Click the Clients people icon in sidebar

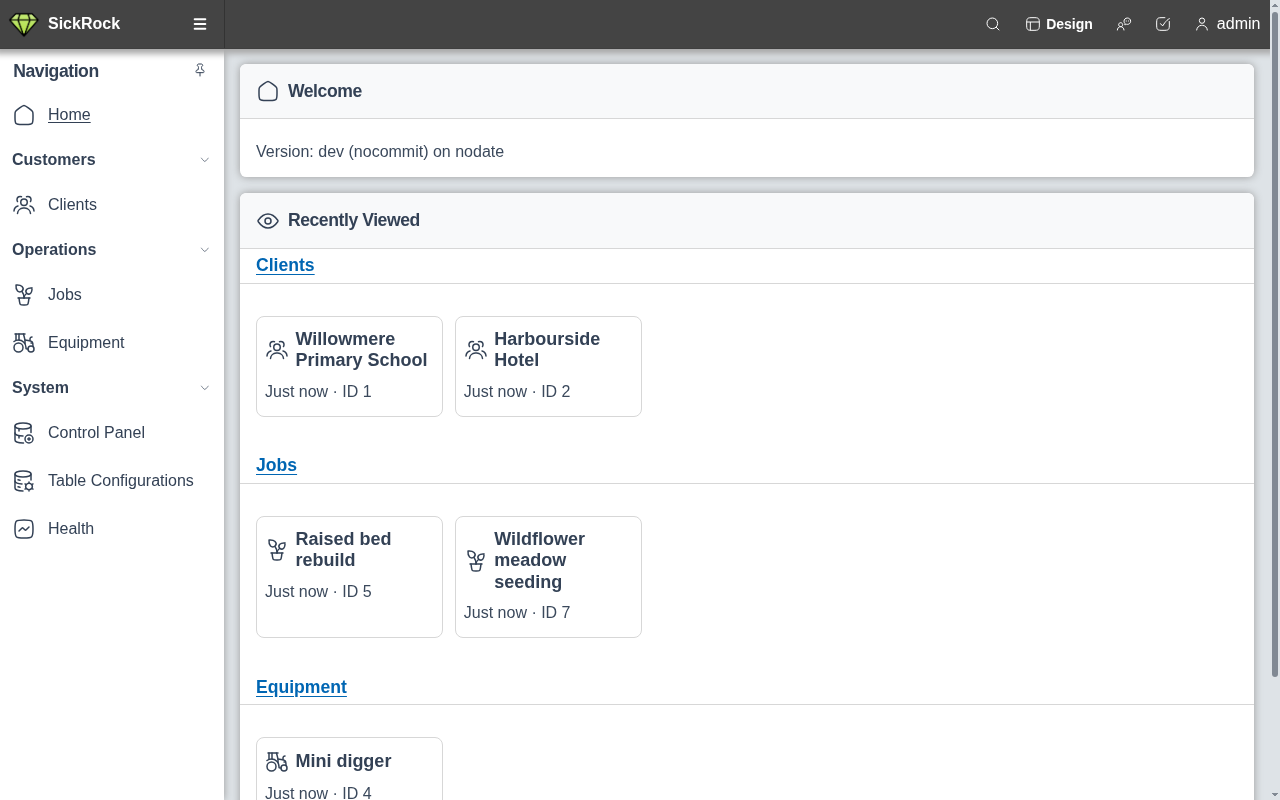24,205
